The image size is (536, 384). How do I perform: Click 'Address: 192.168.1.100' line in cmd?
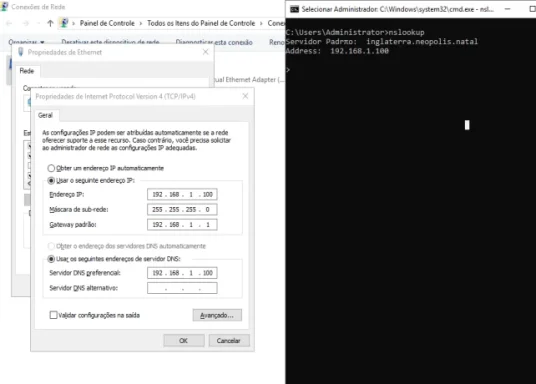pos(337,51)
